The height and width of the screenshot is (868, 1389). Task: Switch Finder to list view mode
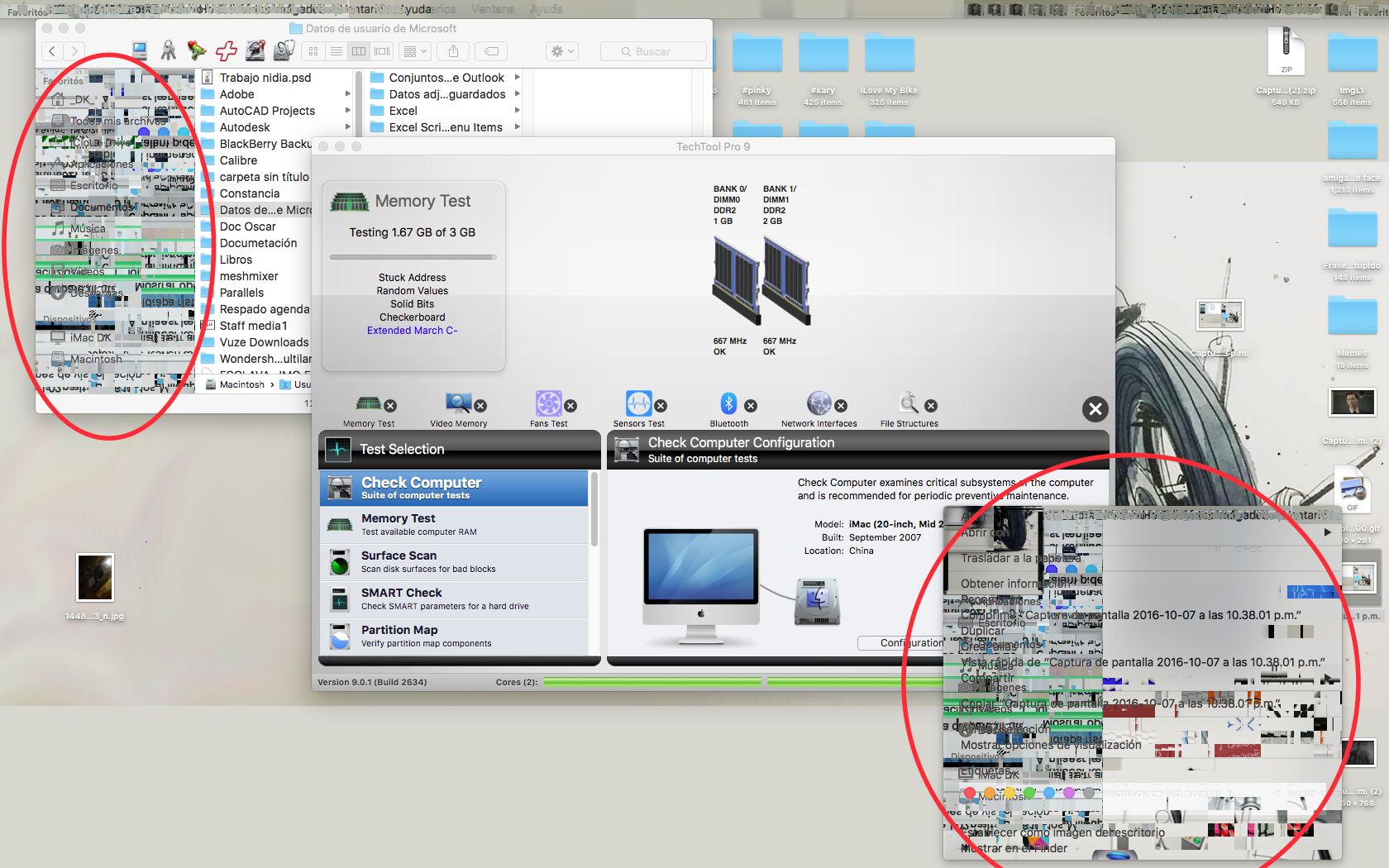pos(337,51)
